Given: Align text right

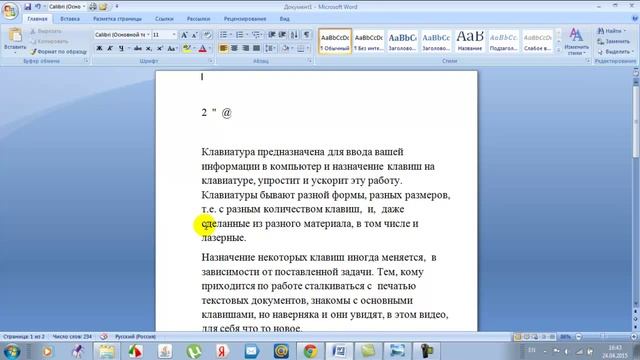Looking at the screenshot, I should [x=245, y=49].
